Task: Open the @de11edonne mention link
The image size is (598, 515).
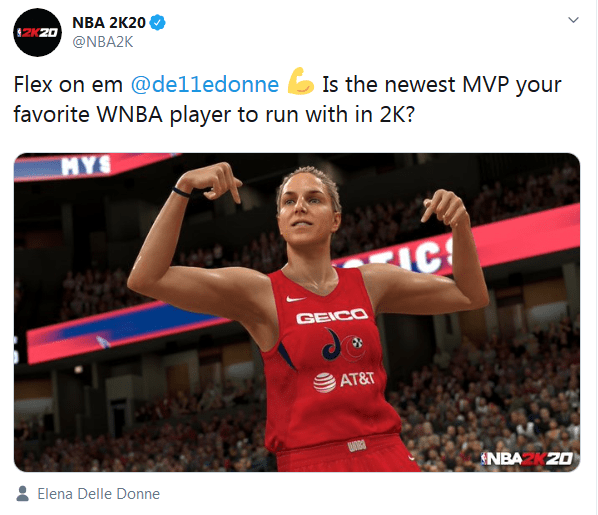Action: [x=205, y=84]
